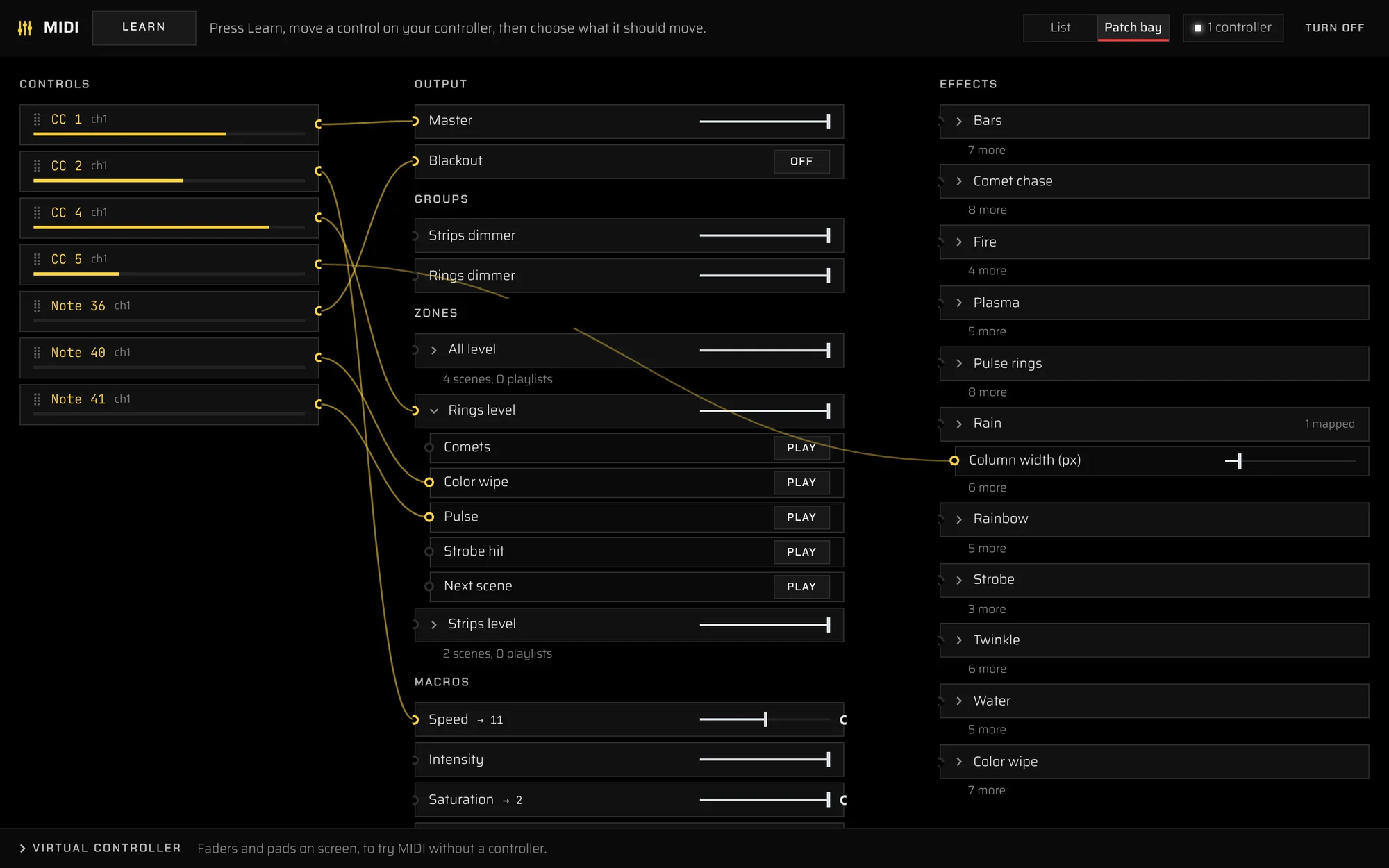This screenshot has height=868, width=1389.
Task: Expand the Strips level zone
Action: tap(434, 624)
